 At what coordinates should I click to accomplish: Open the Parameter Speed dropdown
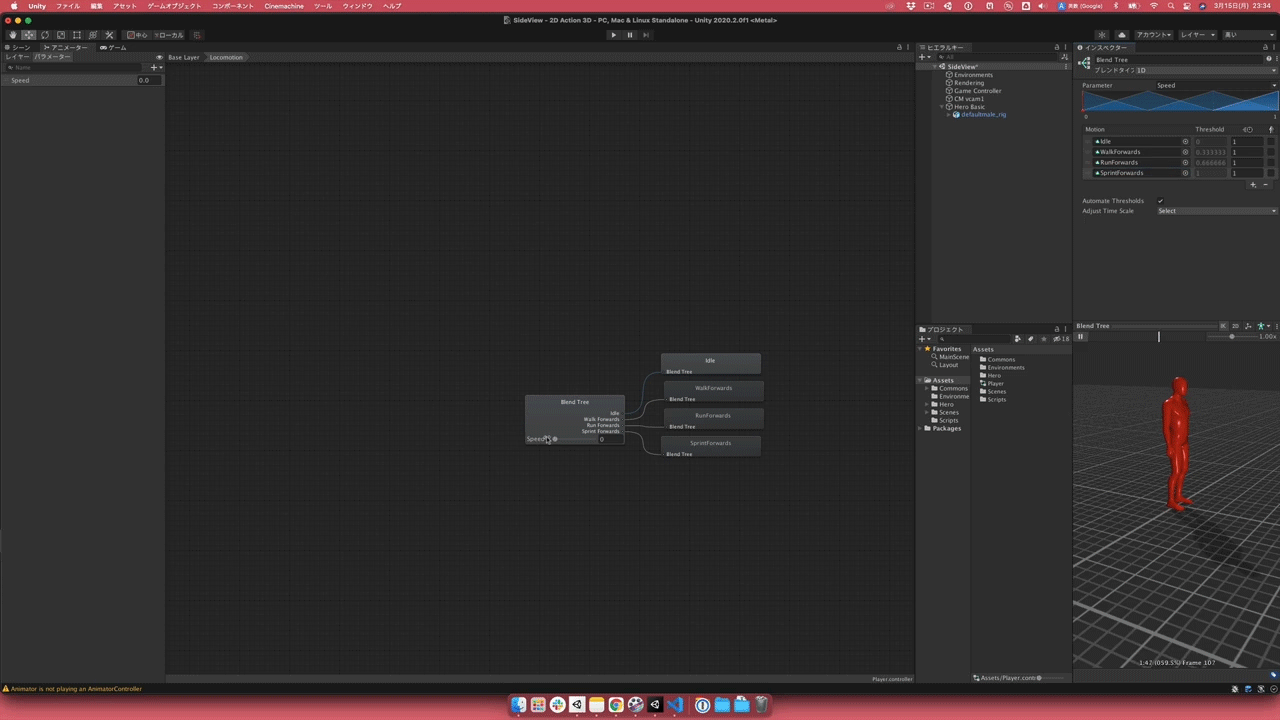click(1216, 85)
